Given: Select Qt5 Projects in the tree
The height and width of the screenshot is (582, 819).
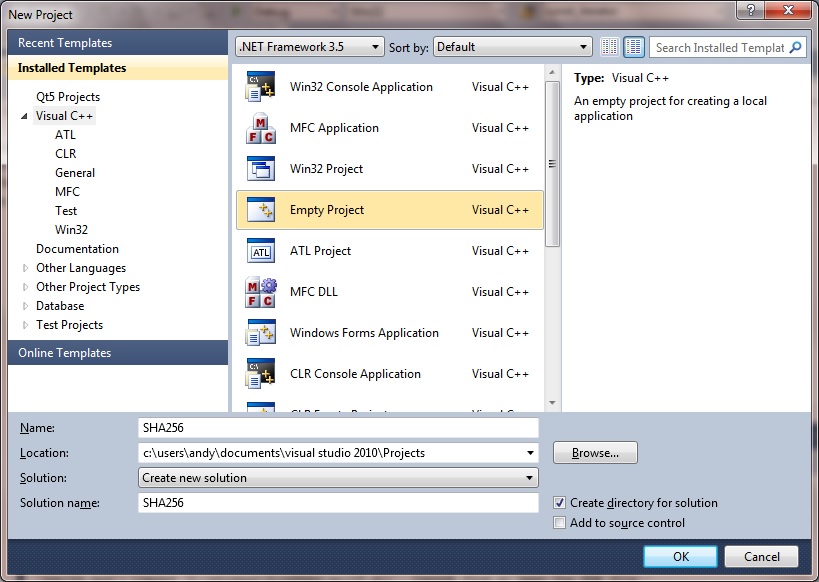Looking at the screenshot, I should click(68, 97).
